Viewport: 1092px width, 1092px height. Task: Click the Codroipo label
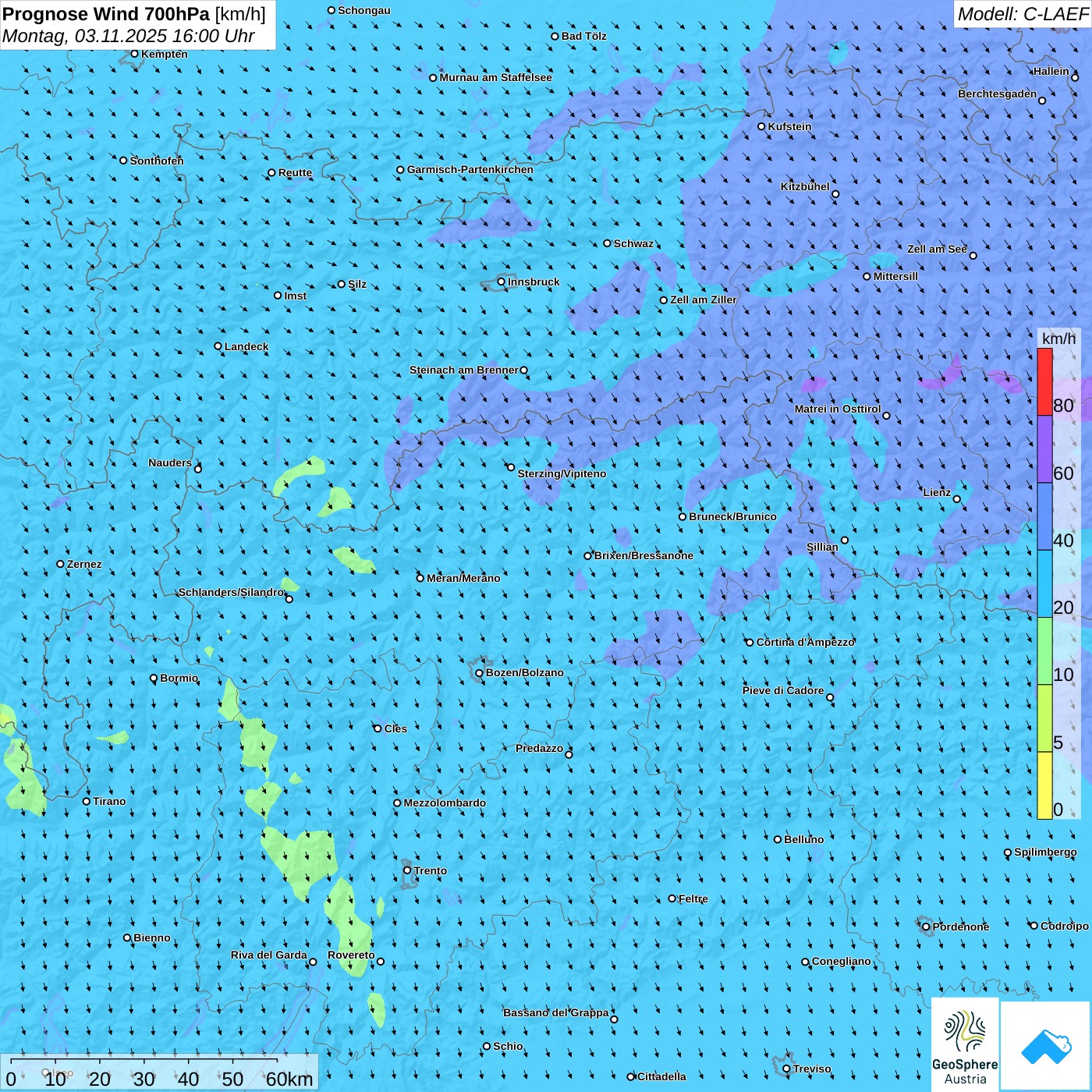(1065, 926)
